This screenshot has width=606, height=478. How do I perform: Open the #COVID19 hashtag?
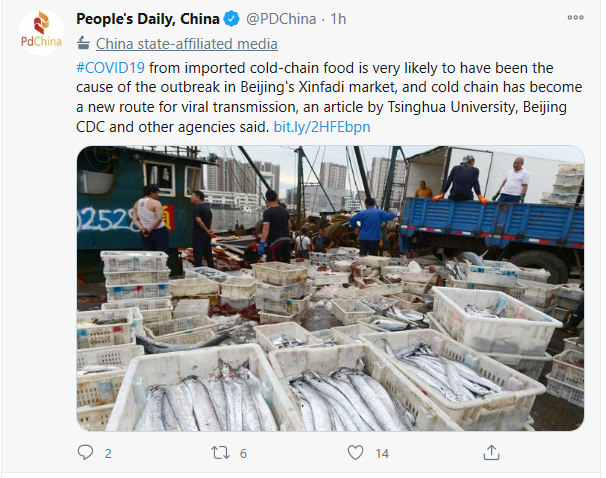click(x=111, y=68)
